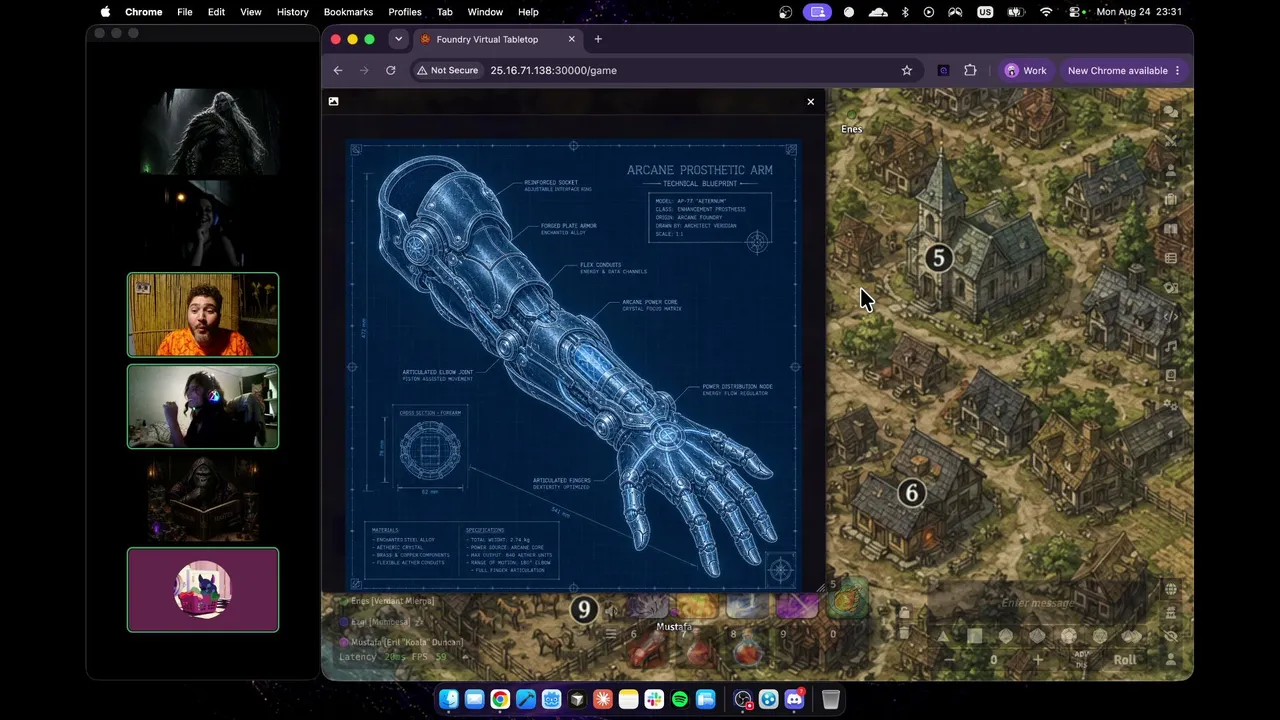Click New Chrome available button

[x=1124, y=70]
